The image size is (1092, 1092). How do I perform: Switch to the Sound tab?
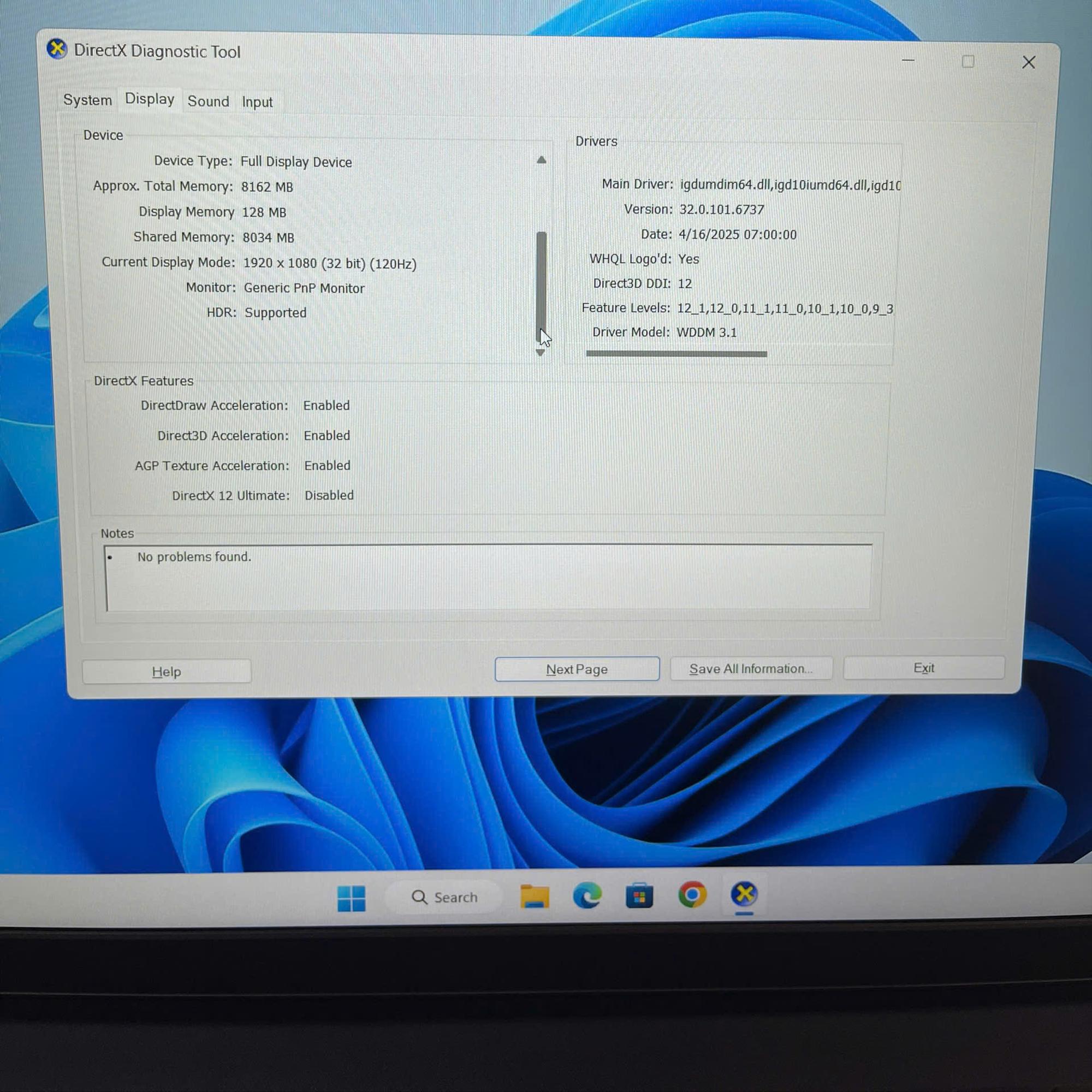pos(209,101)
